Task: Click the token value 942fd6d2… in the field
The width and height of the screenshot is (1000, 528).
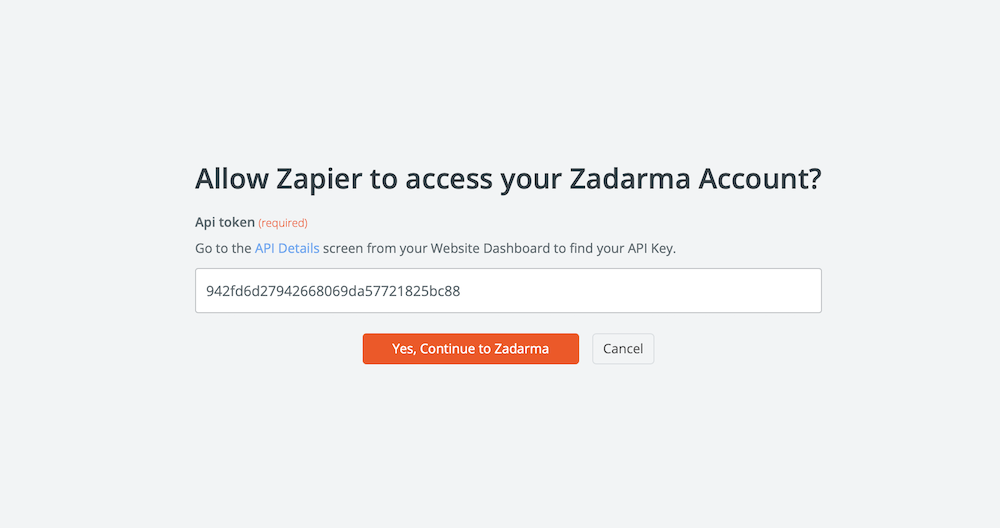Action: [332, 291]
